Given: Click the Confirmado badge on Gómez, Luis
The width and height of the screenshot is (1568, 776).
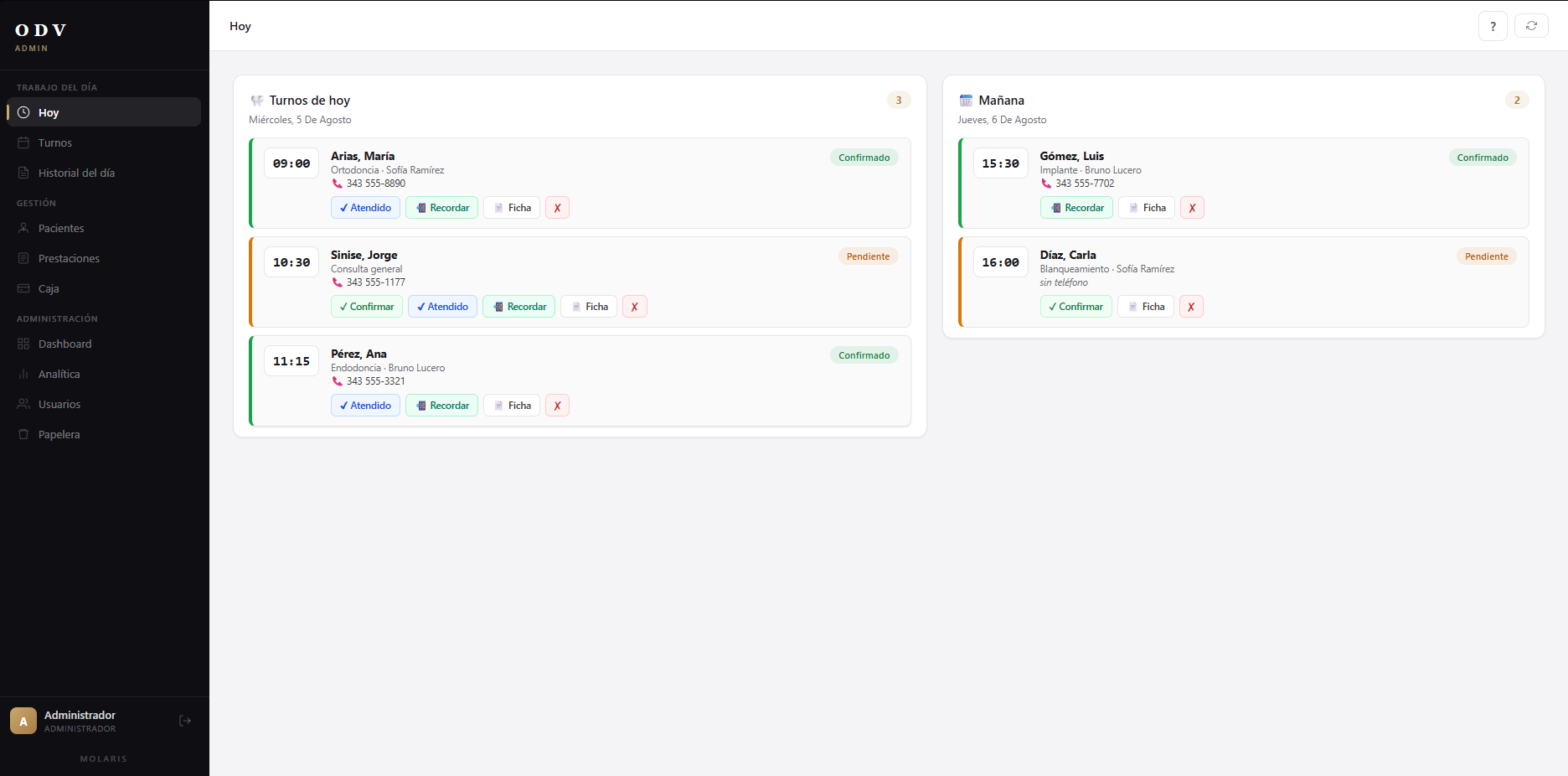Looking at the screenshot, I should point(1483,158).
